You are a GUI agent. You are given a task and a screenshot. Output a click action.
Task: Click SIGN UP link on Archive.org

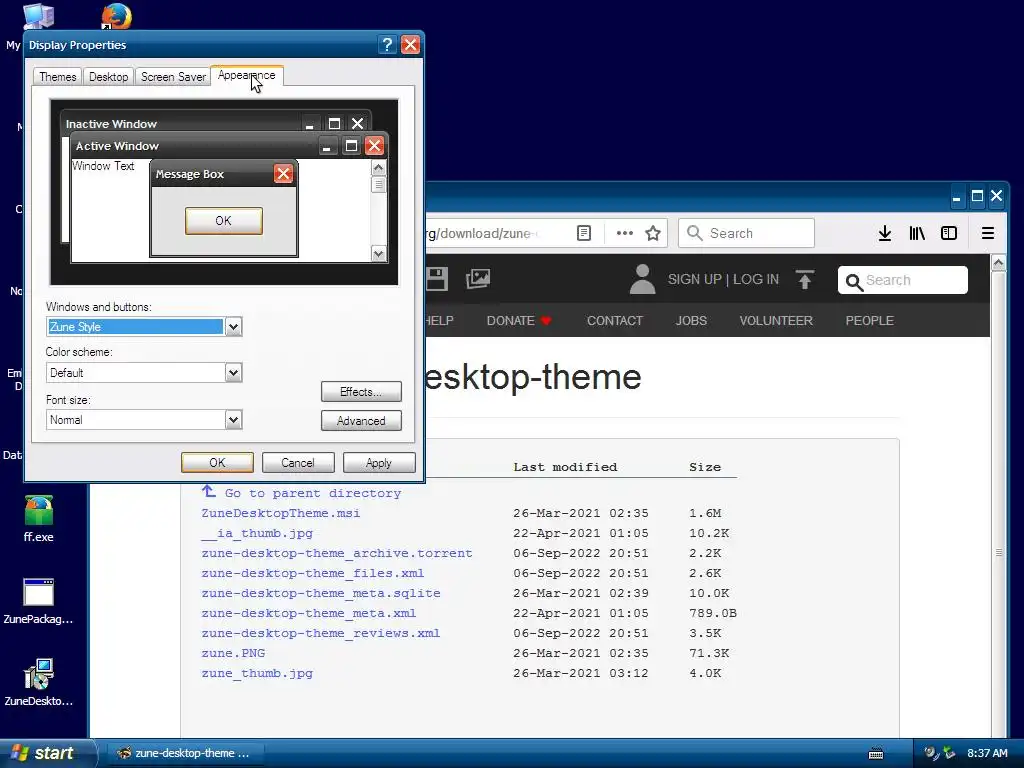[x=694, y=280]
